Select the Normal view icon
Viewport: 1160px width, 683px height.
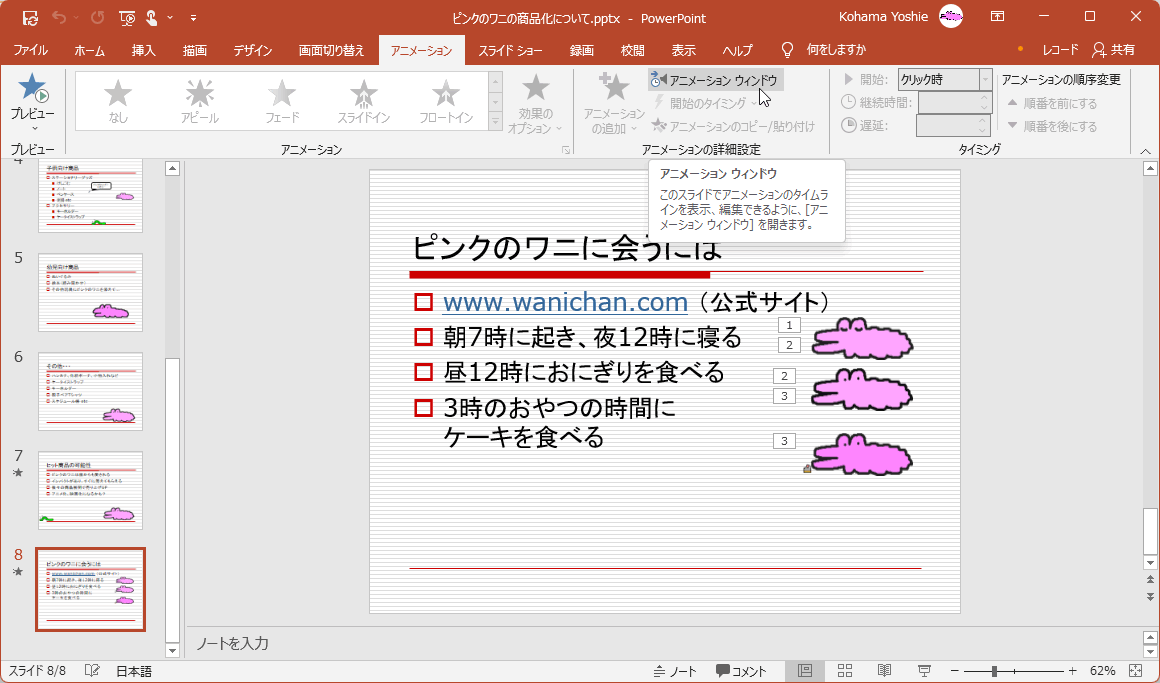805,670
